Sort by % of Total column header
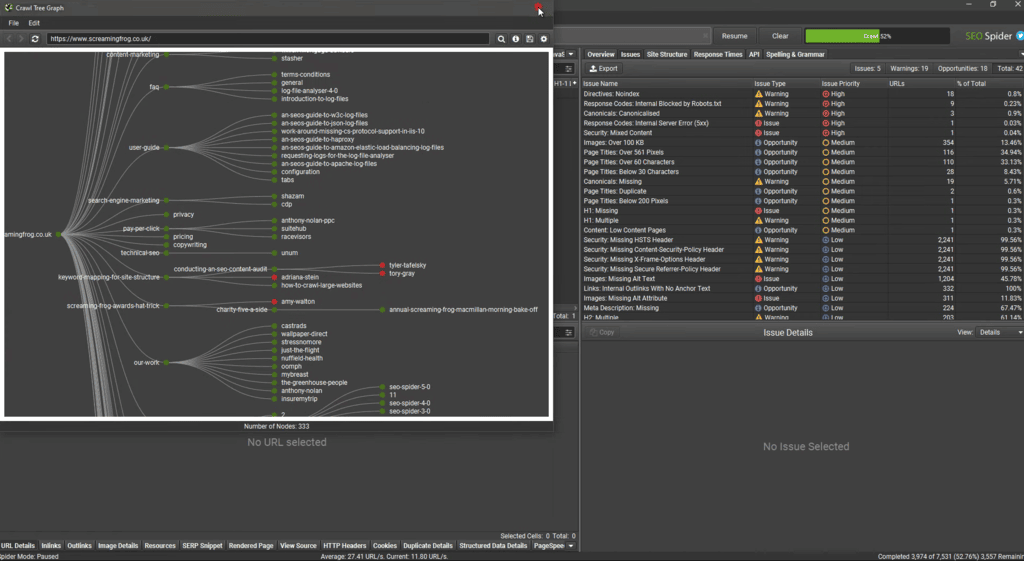 point(988,84)
